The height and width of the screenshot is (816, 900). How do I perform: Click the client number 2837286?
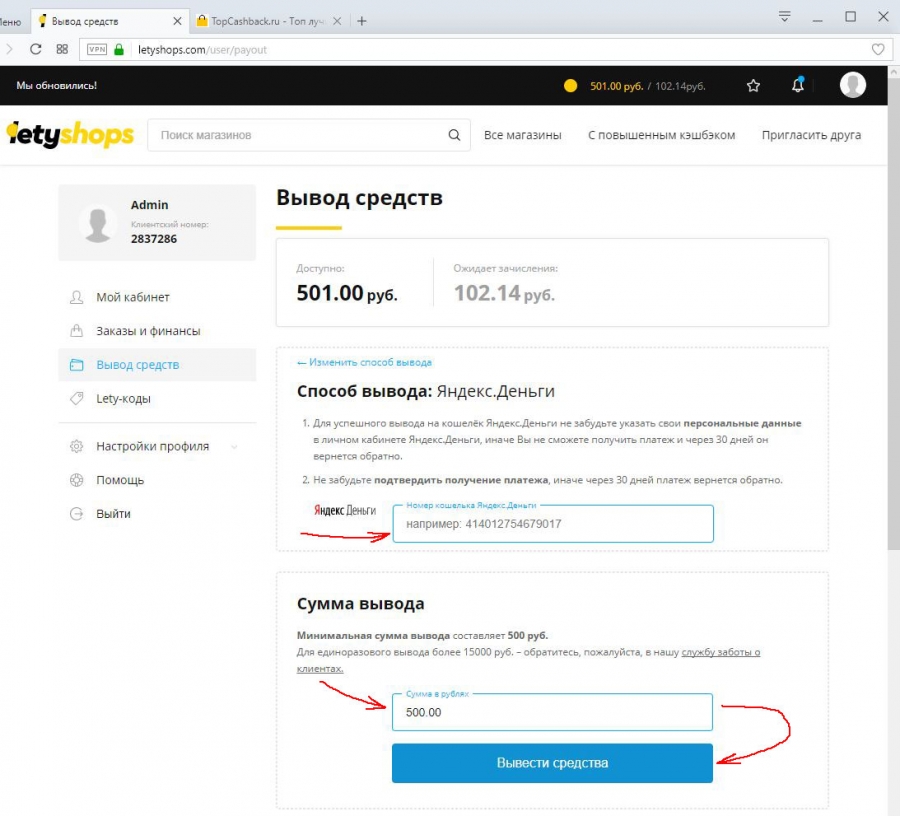[154, 239]
